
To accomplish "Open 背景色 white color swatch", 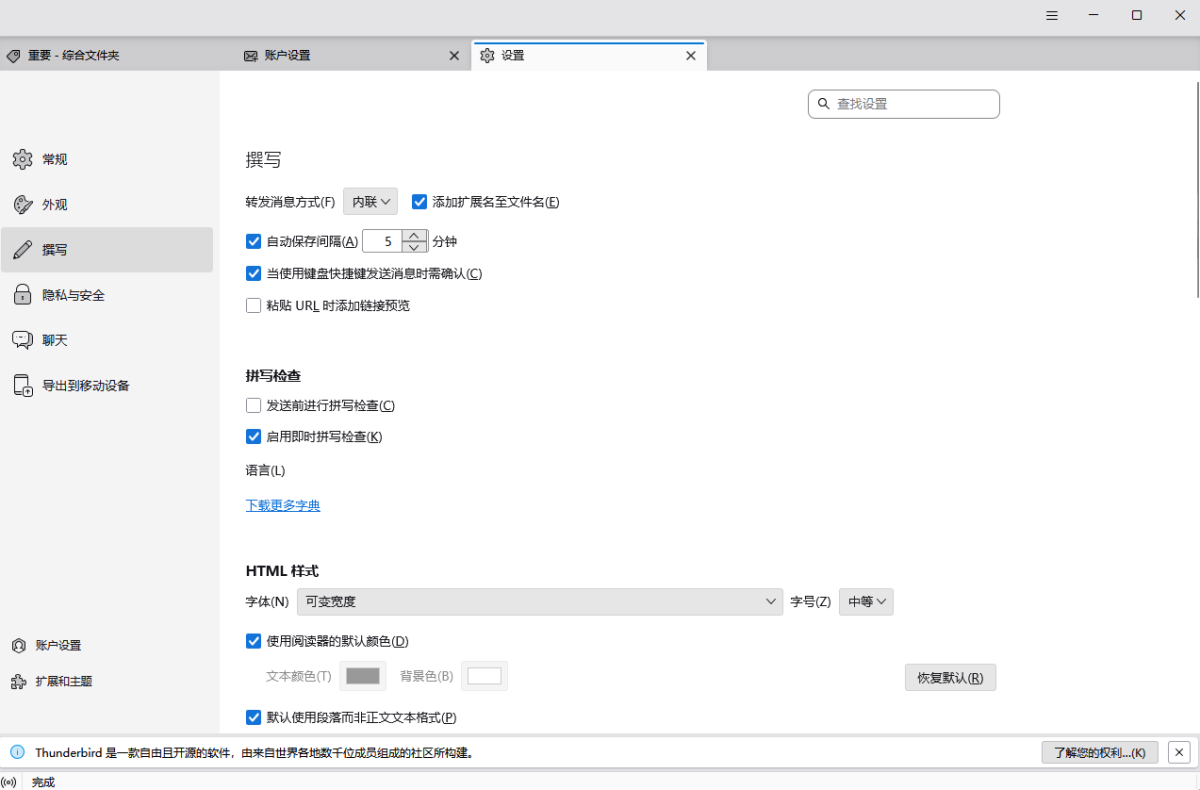I will 484,677.
